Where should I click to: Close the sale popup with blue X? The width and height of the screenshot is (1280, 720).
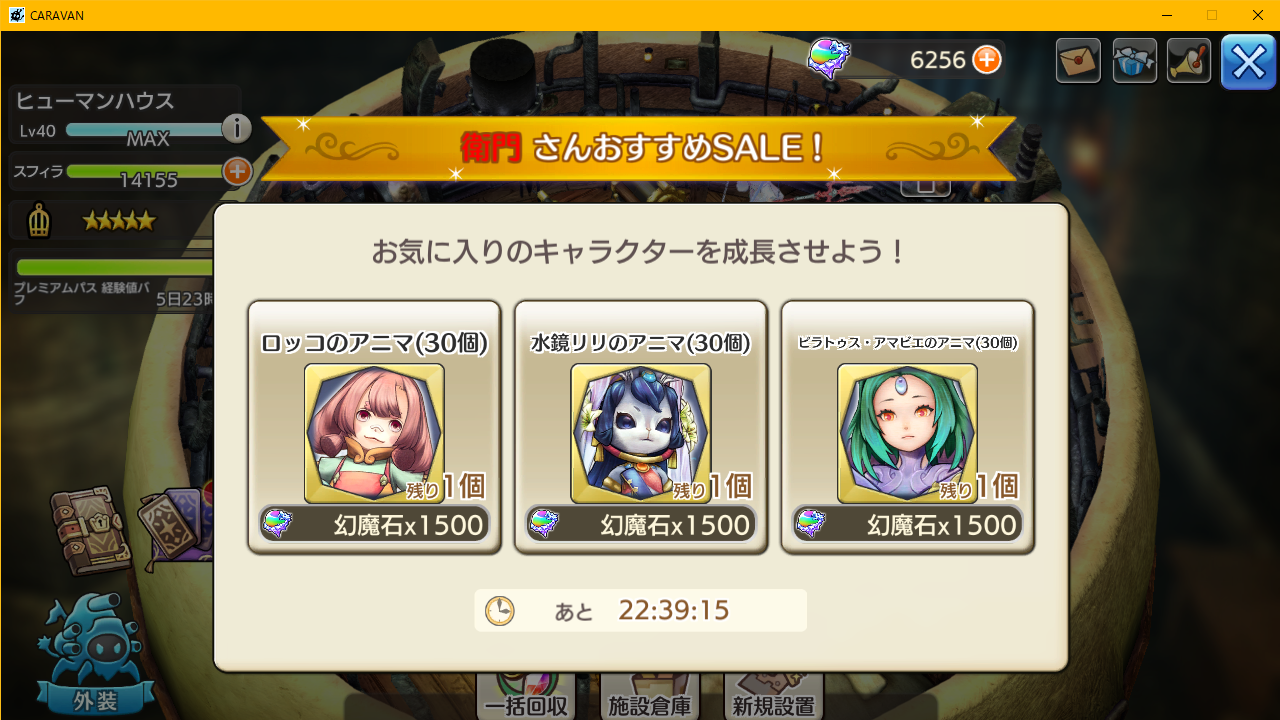coord(1248,62)
